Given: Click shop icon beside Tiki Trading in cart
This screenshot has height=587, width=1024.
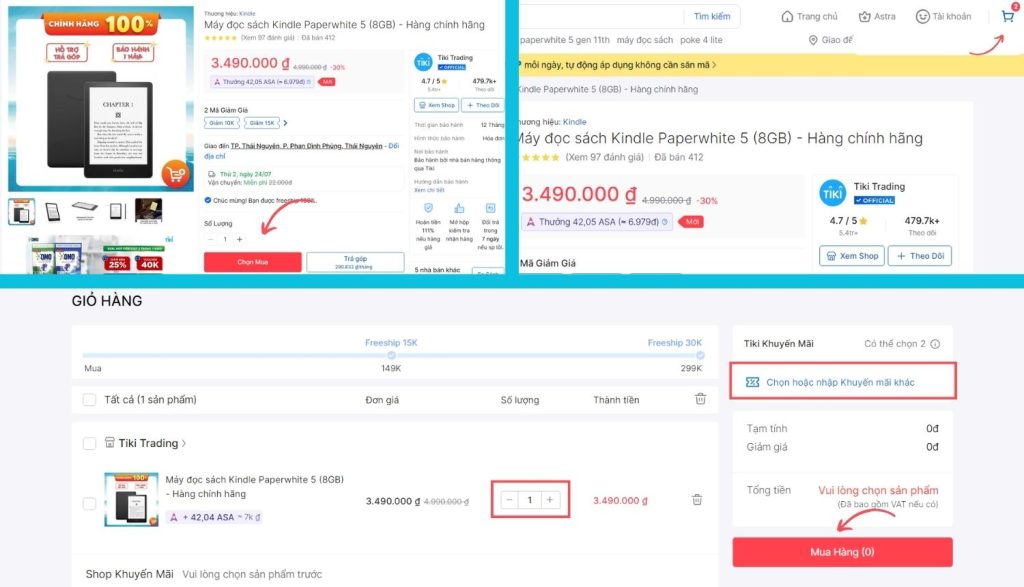Looking at the screenshot, I should pyautogui.click(x=110, y=443).
